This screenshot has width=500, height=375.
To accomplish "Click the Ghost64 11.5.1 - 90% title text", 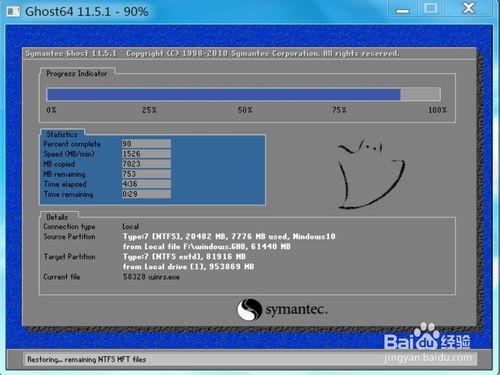I will click(87, 12).
